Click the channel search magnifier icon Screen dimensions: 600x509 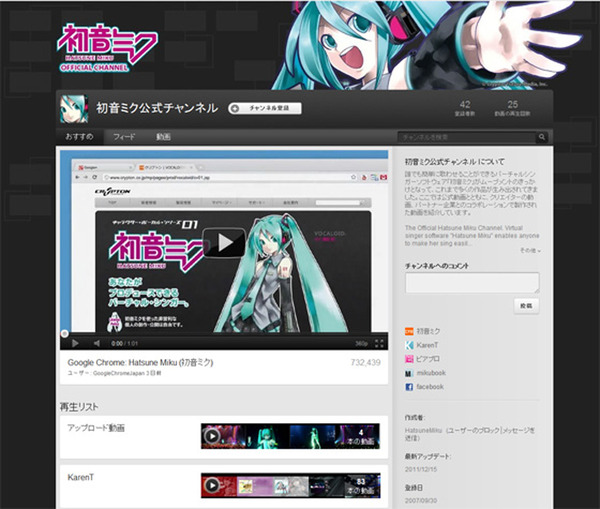542,137
